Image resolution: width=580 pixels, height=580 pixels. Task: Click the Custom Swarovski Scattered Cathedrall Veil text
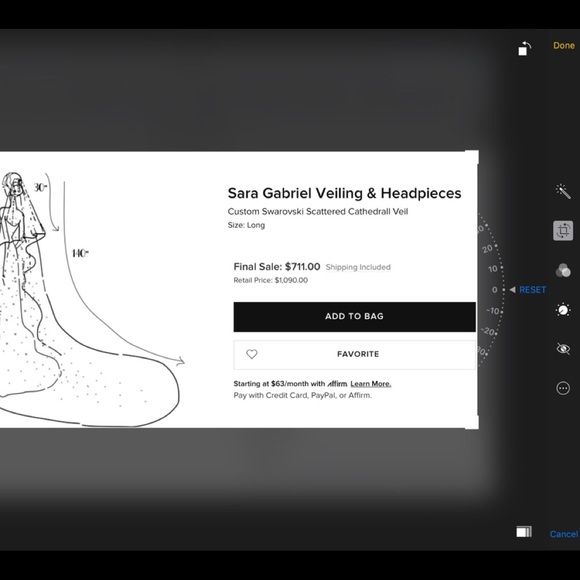point(318,212)
